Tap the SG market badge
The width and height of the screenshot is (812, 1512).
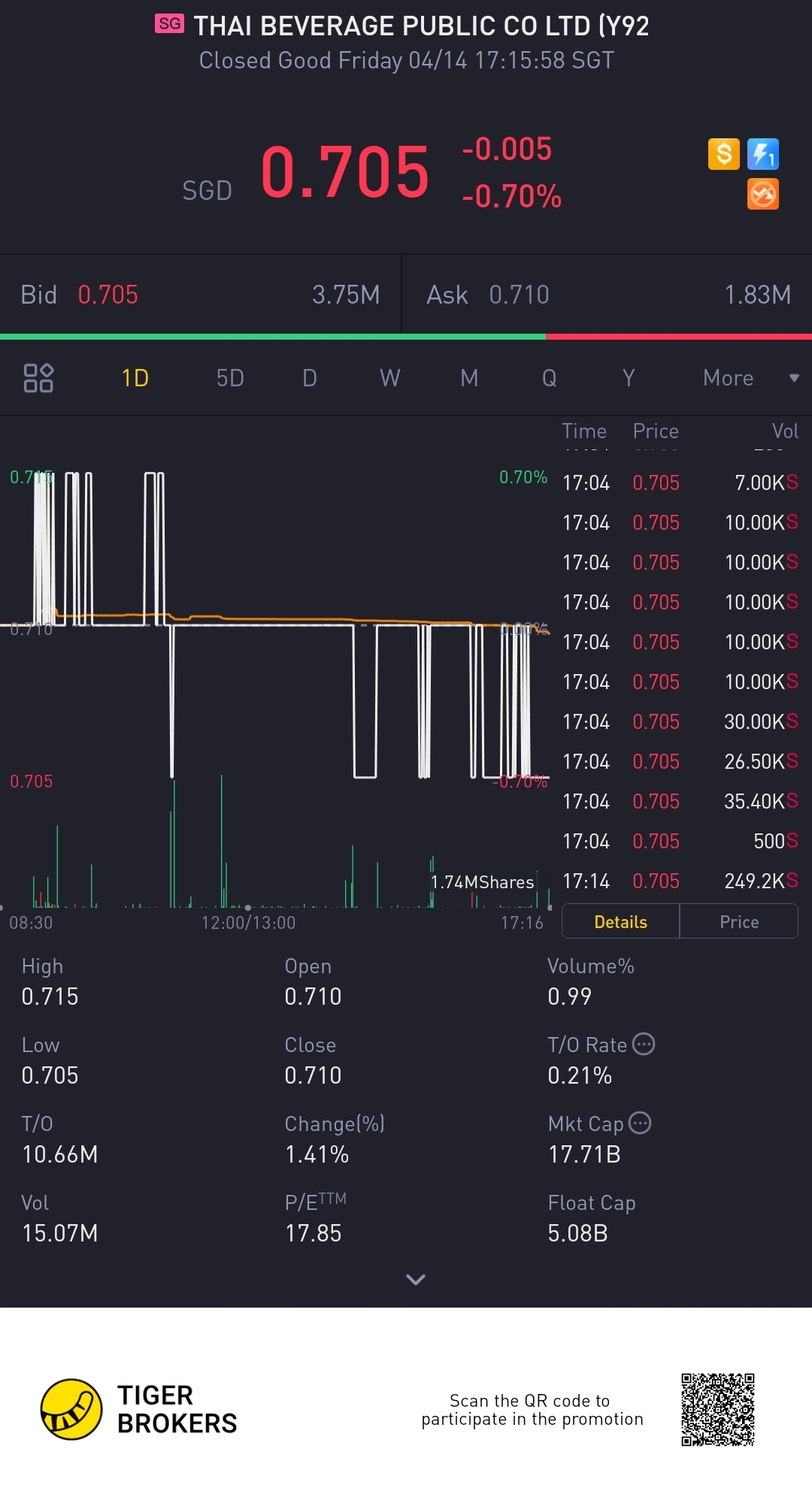click(x=170, y=24)
